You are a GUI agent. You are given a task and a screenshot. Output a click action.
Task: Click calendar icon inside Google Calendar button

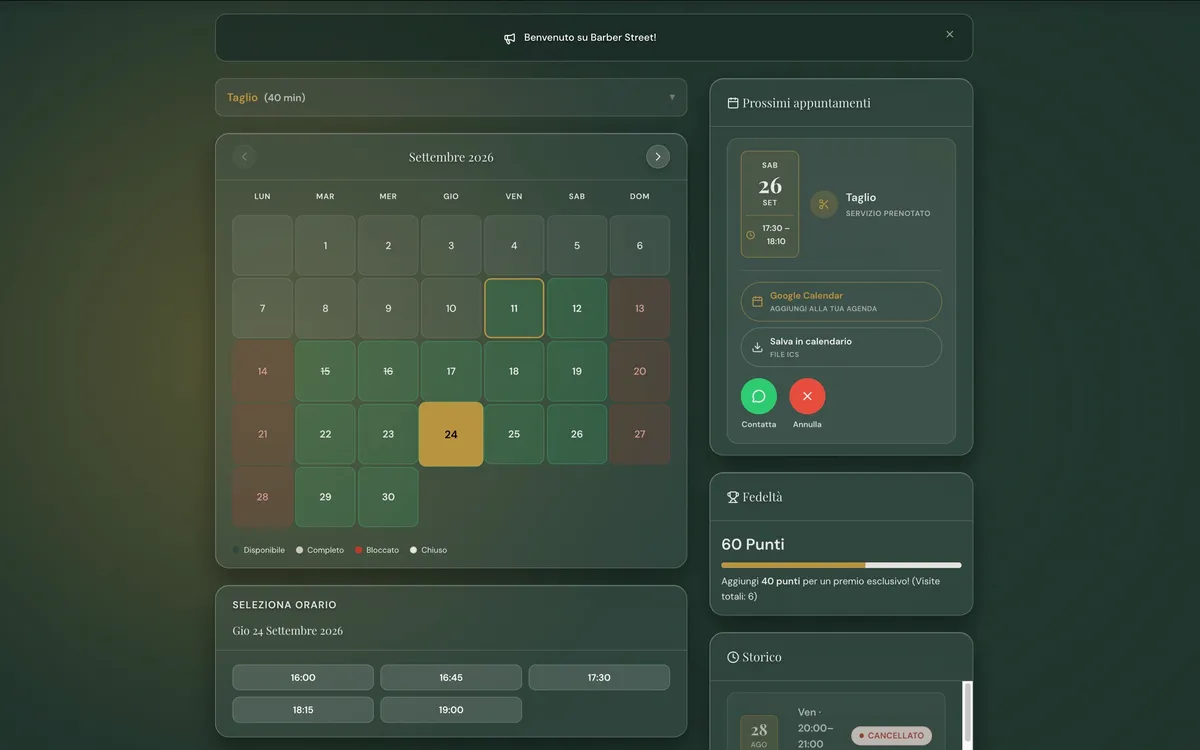(x=757, y=301)
